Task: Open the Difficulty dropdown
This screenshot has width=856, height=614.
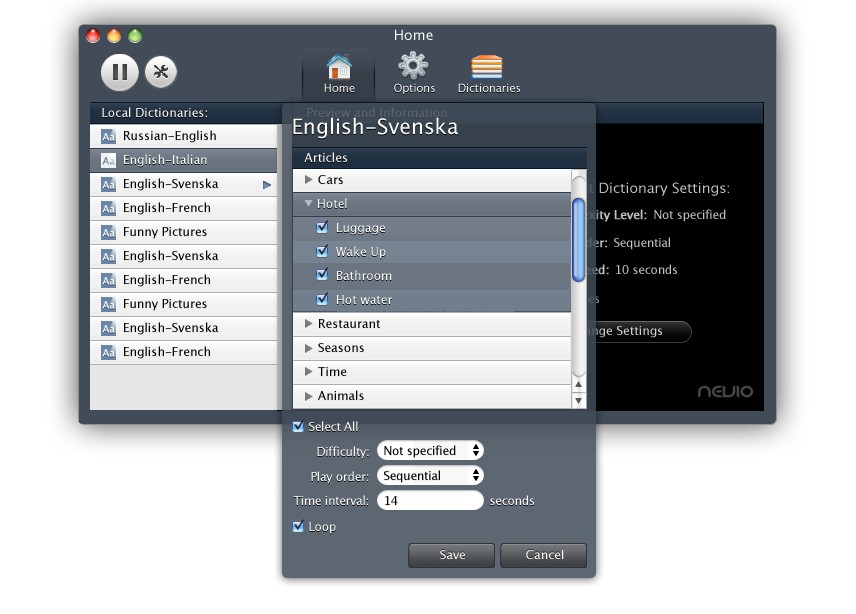Action: [430, 450]
